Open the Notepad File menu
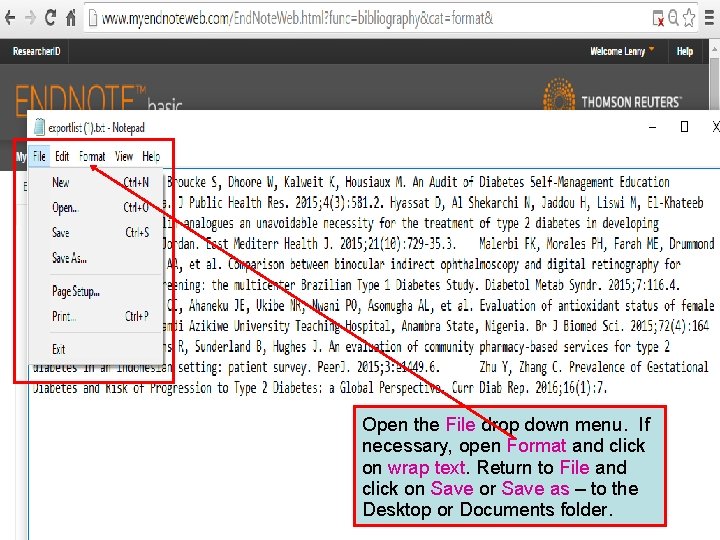The image size is (720, 540). [x=39, y=156]
